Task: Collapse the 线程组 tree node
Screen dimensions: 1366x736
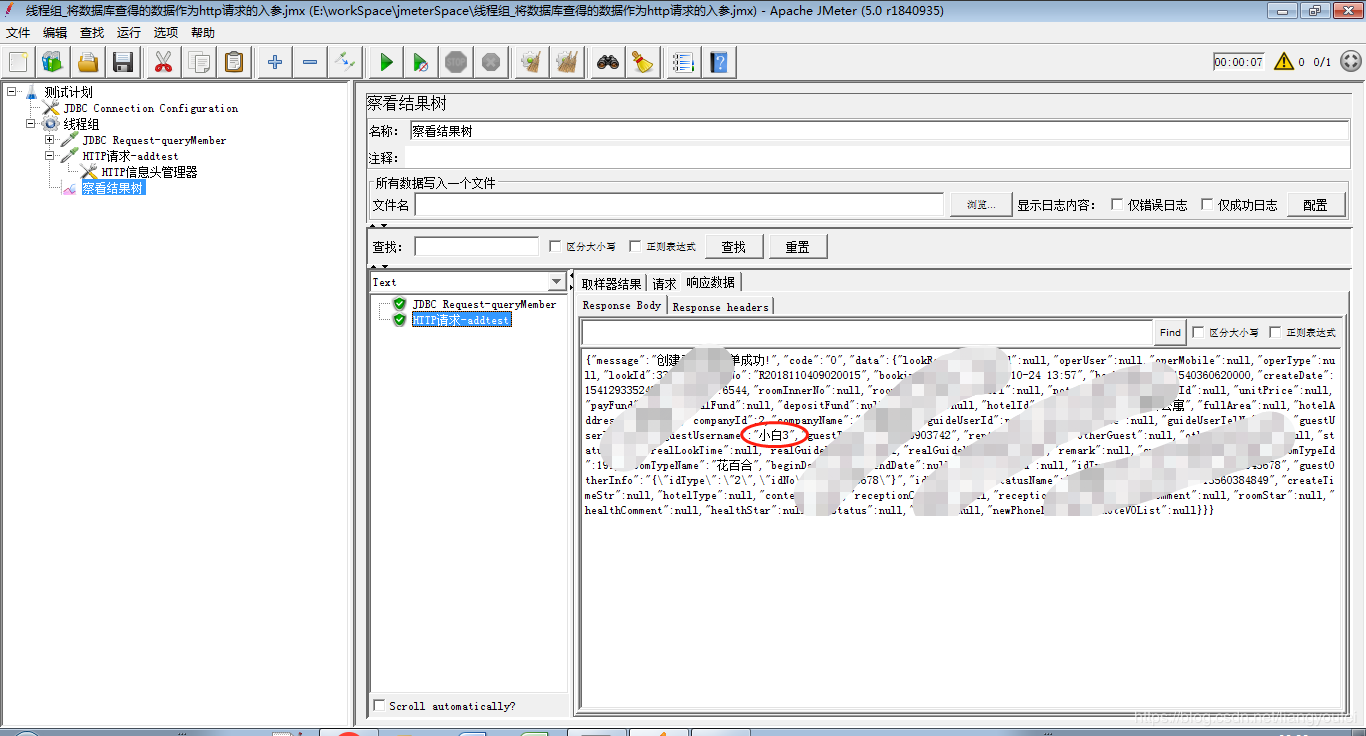Action: click(x=30, y=124)
